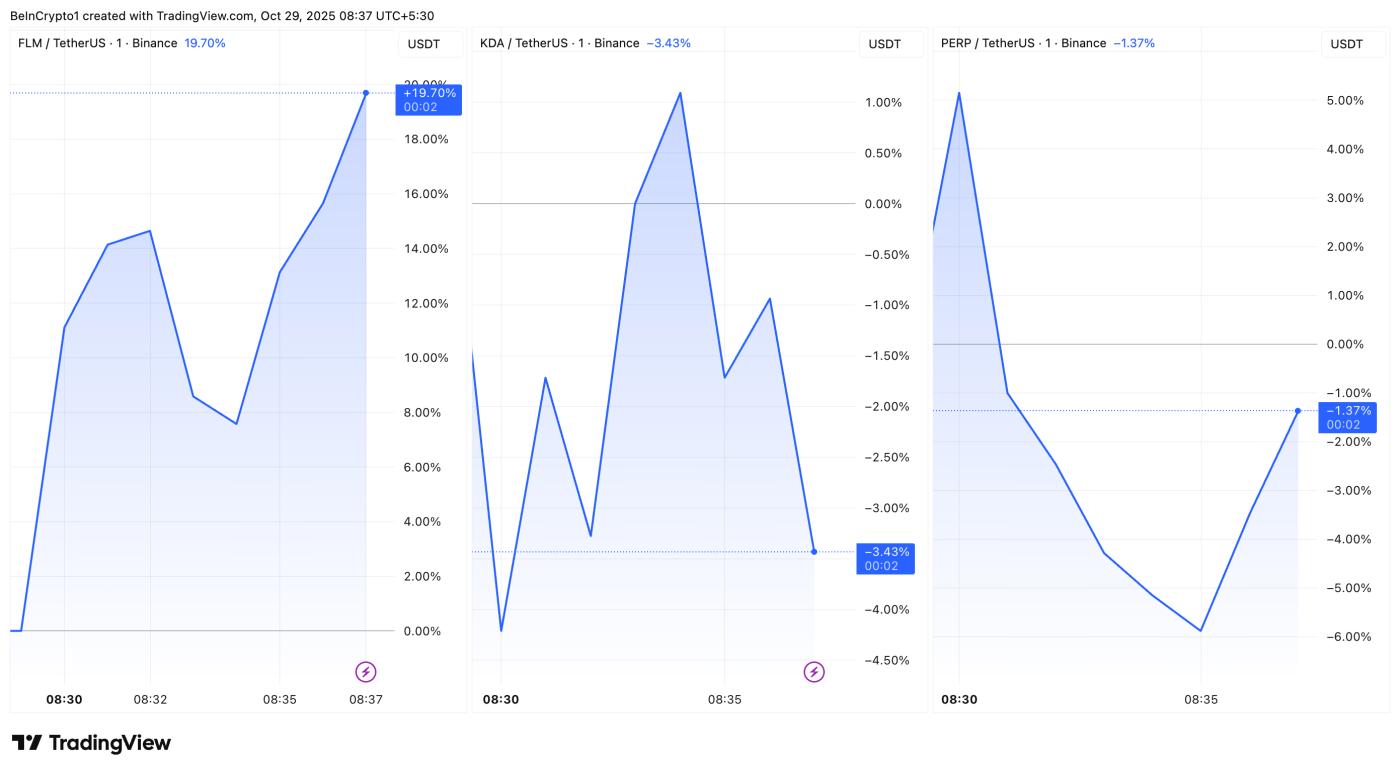Click the lightning icon in KDA chart
1400x773 pixels.
click(814, 672)
